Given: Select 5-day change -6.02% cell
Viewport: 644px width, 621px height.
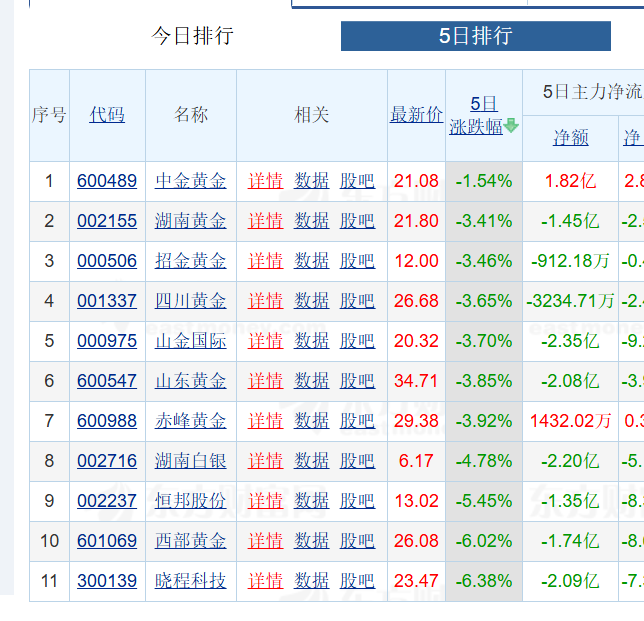Looking at the screenshot, I should coord(484,541).
